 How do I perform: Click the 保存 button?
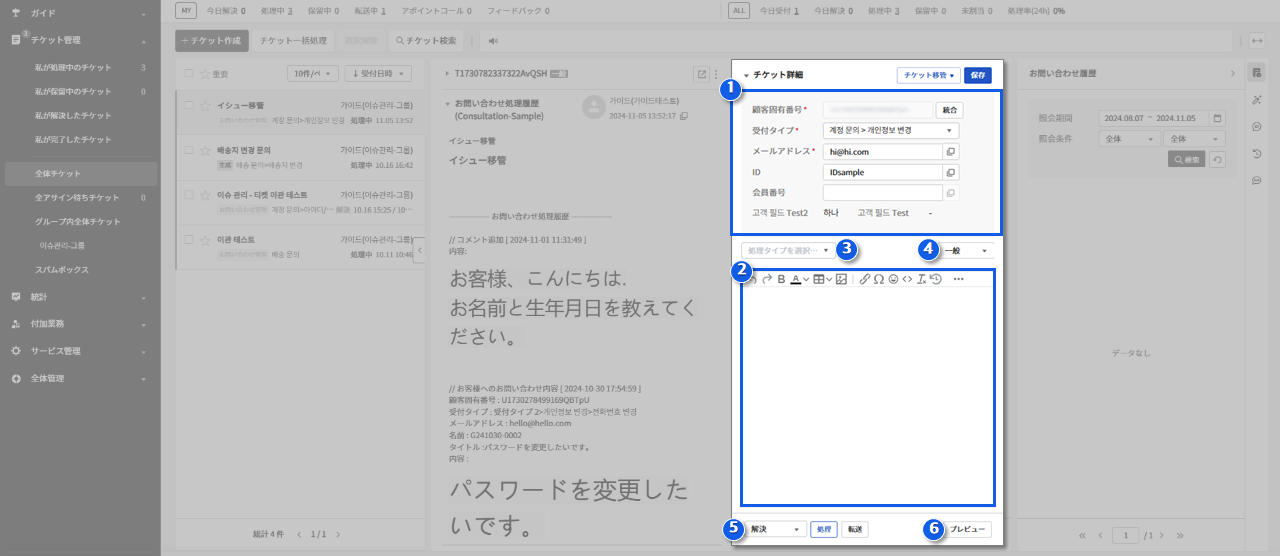(x=978, y=75)
